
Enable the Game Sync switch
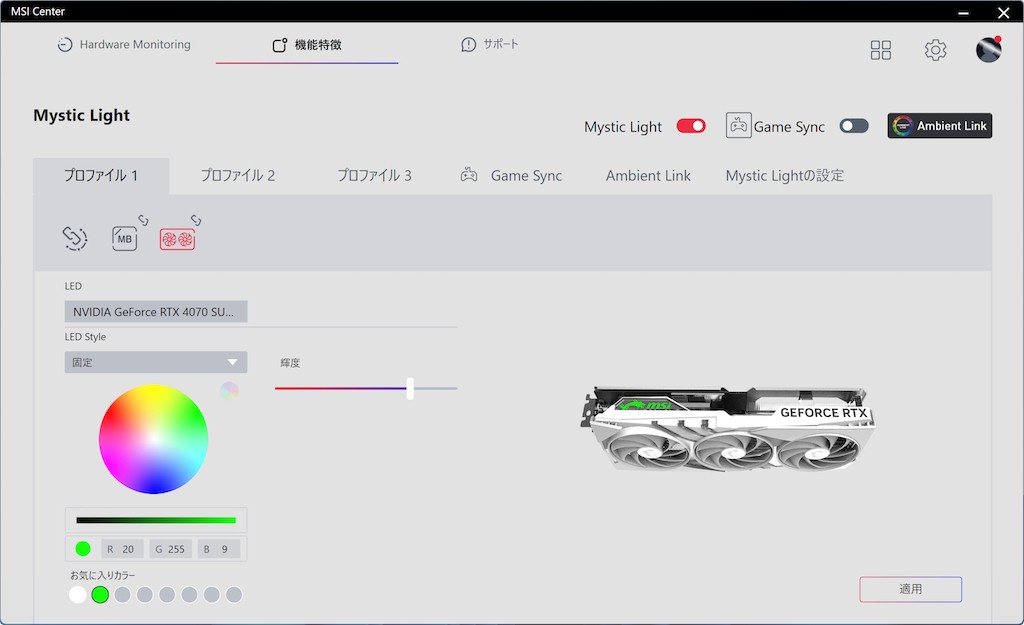pyautogui.click(x=854, y=126)
